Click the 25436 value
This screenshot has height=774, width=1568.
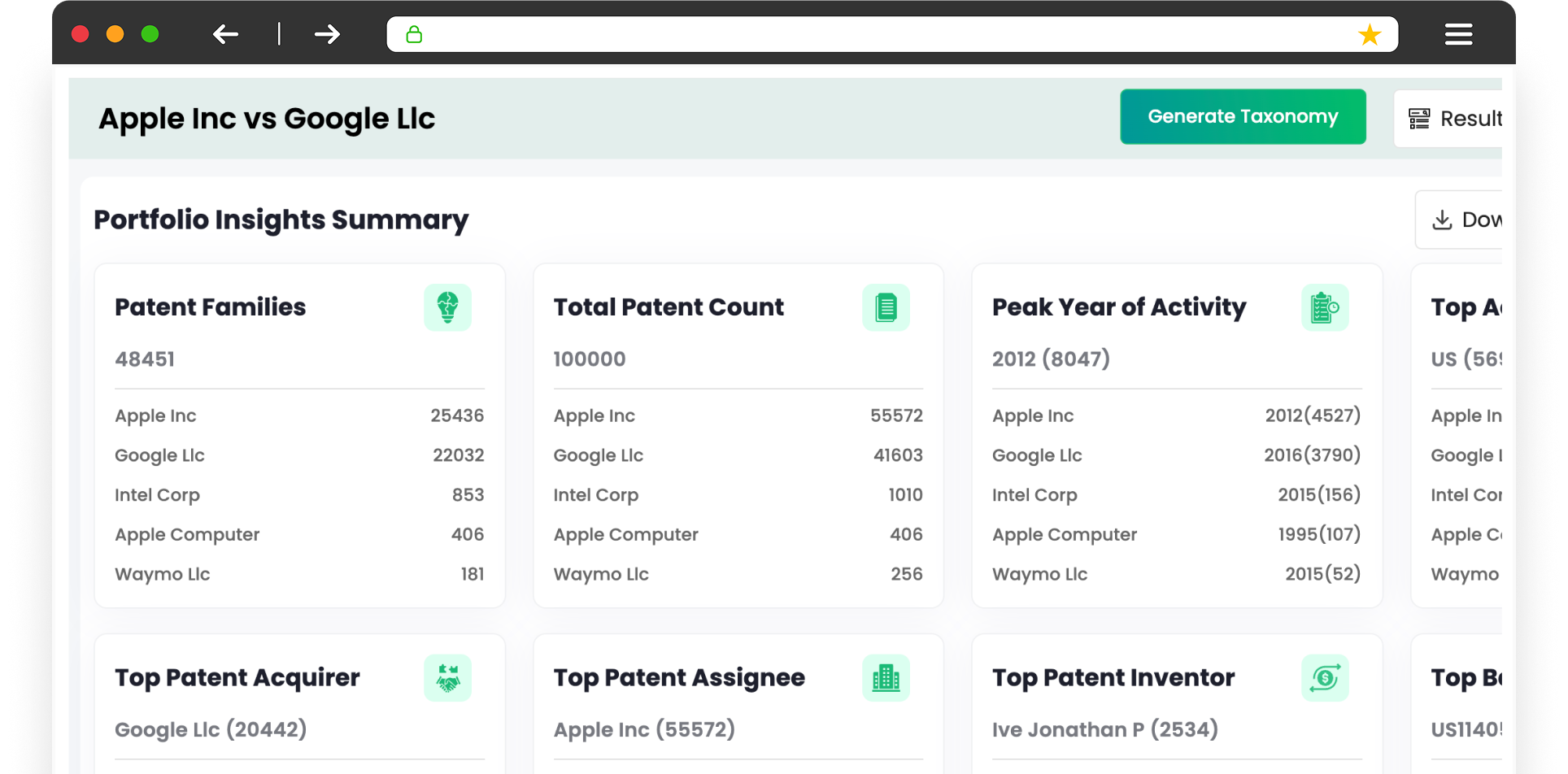tap(457, 415)
